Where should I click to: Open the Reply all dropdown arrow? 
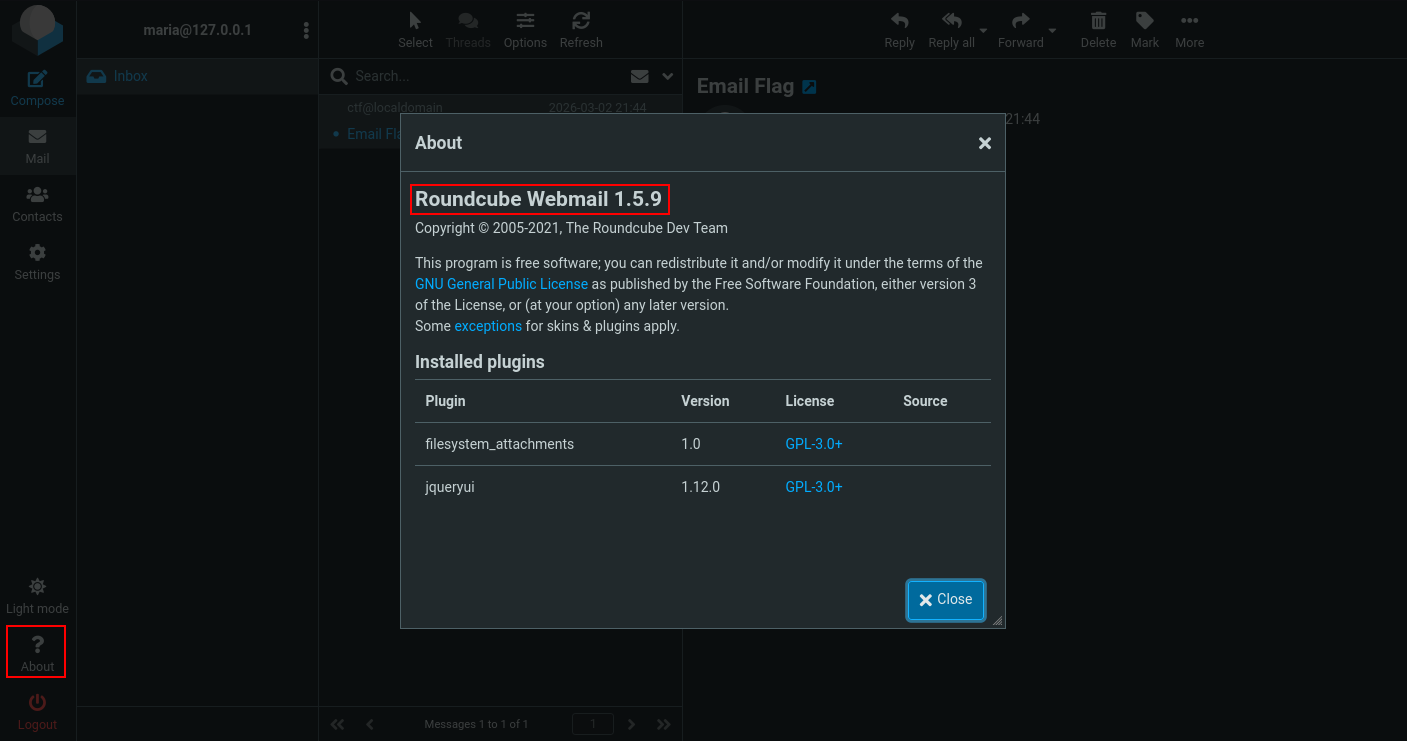point(984,31)
